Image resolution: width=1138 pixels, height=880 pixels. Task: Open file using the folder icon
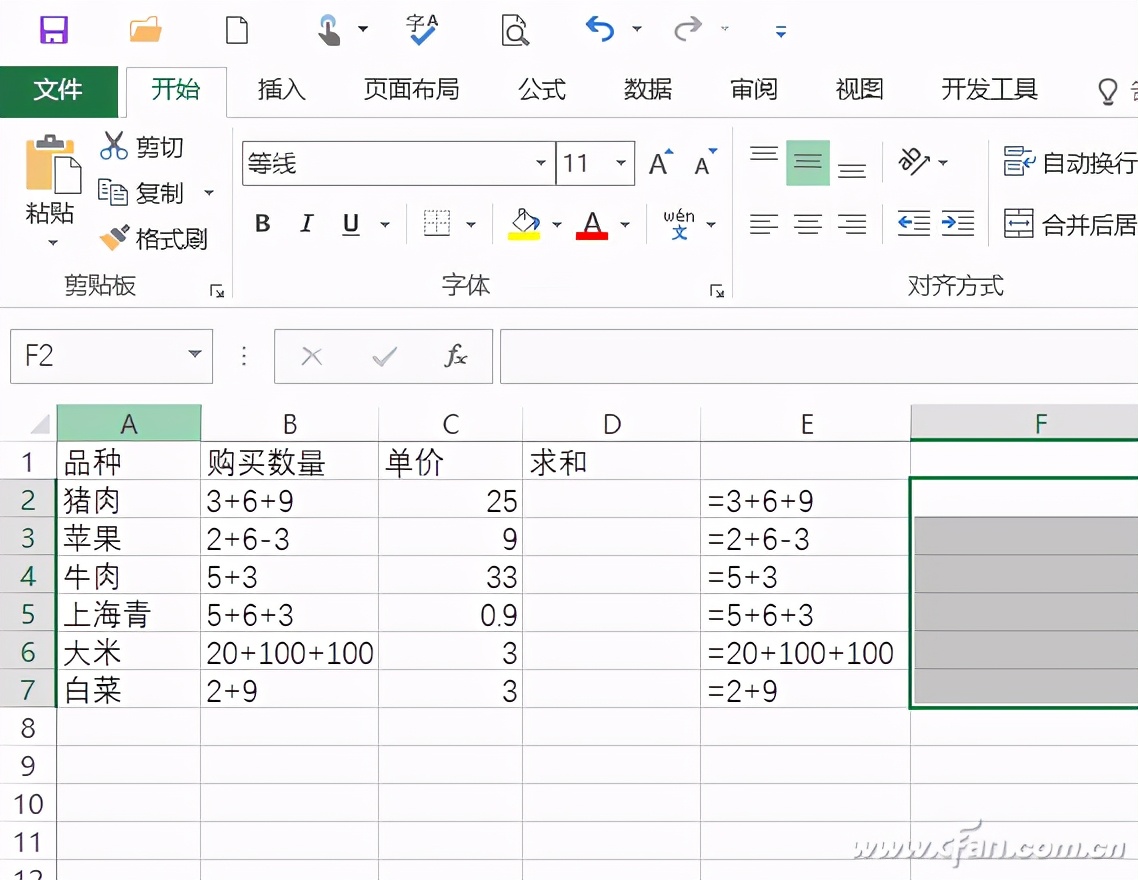coord(145,30)
